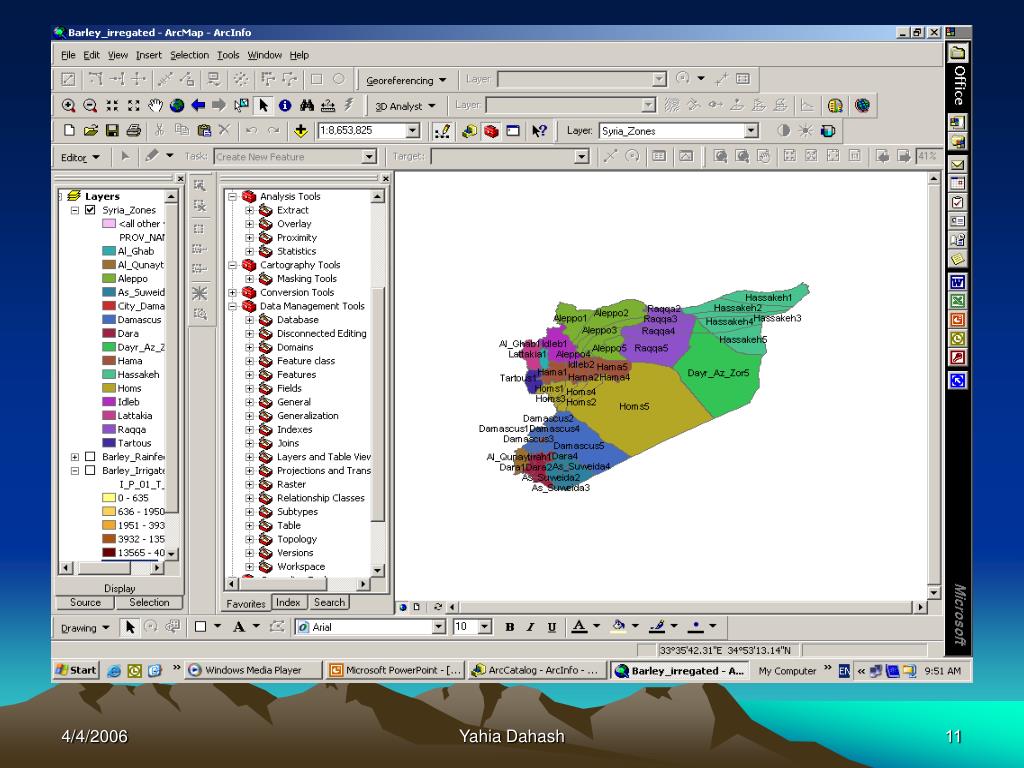Open the Georeferencing dropdown menu
The height and width of the screenshot is (768, 1024).
(406, 80)
